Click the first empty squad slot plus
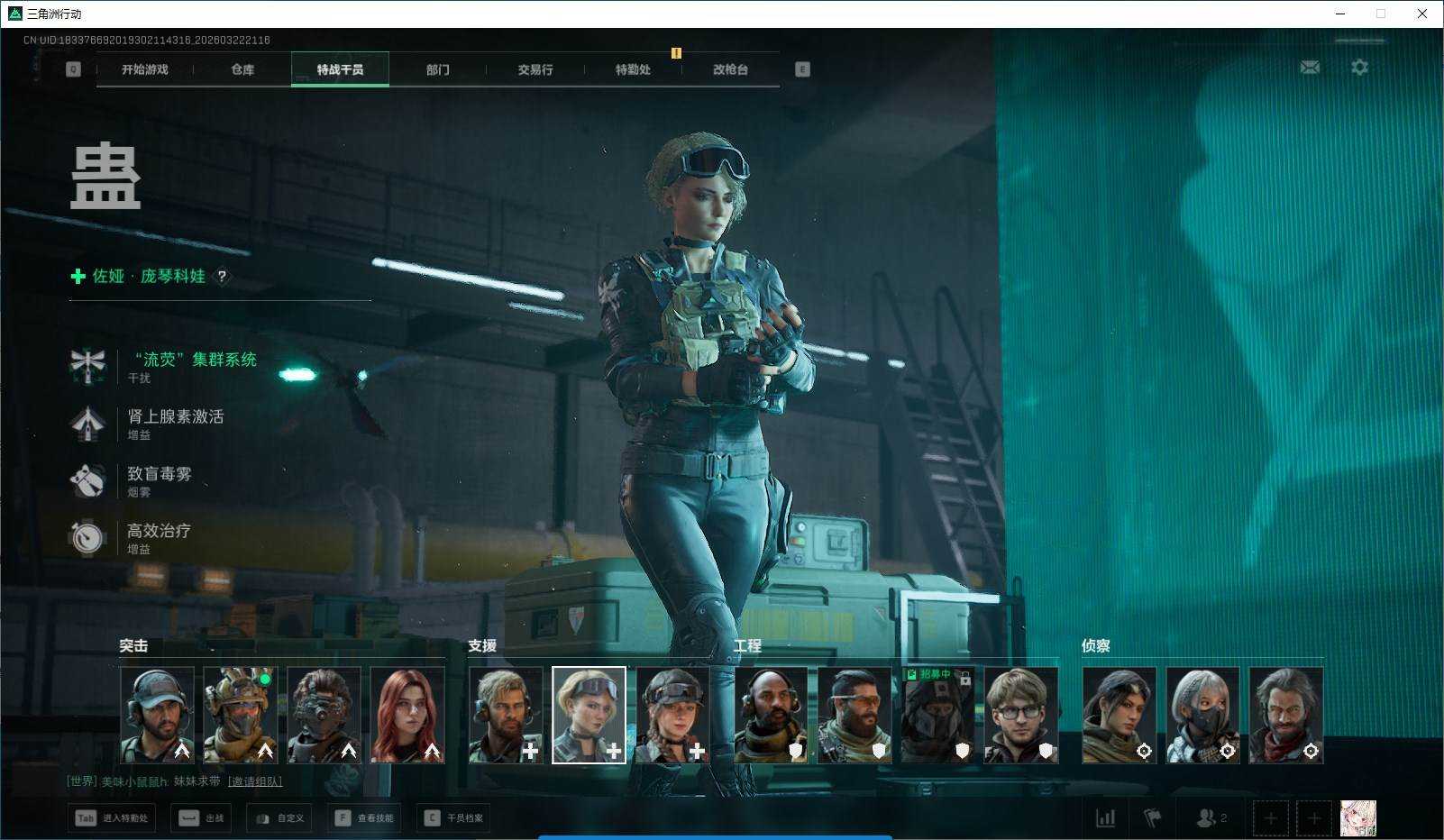Image resolution: width=1444 pixels, height=840 pixels. coord(1270,818)
